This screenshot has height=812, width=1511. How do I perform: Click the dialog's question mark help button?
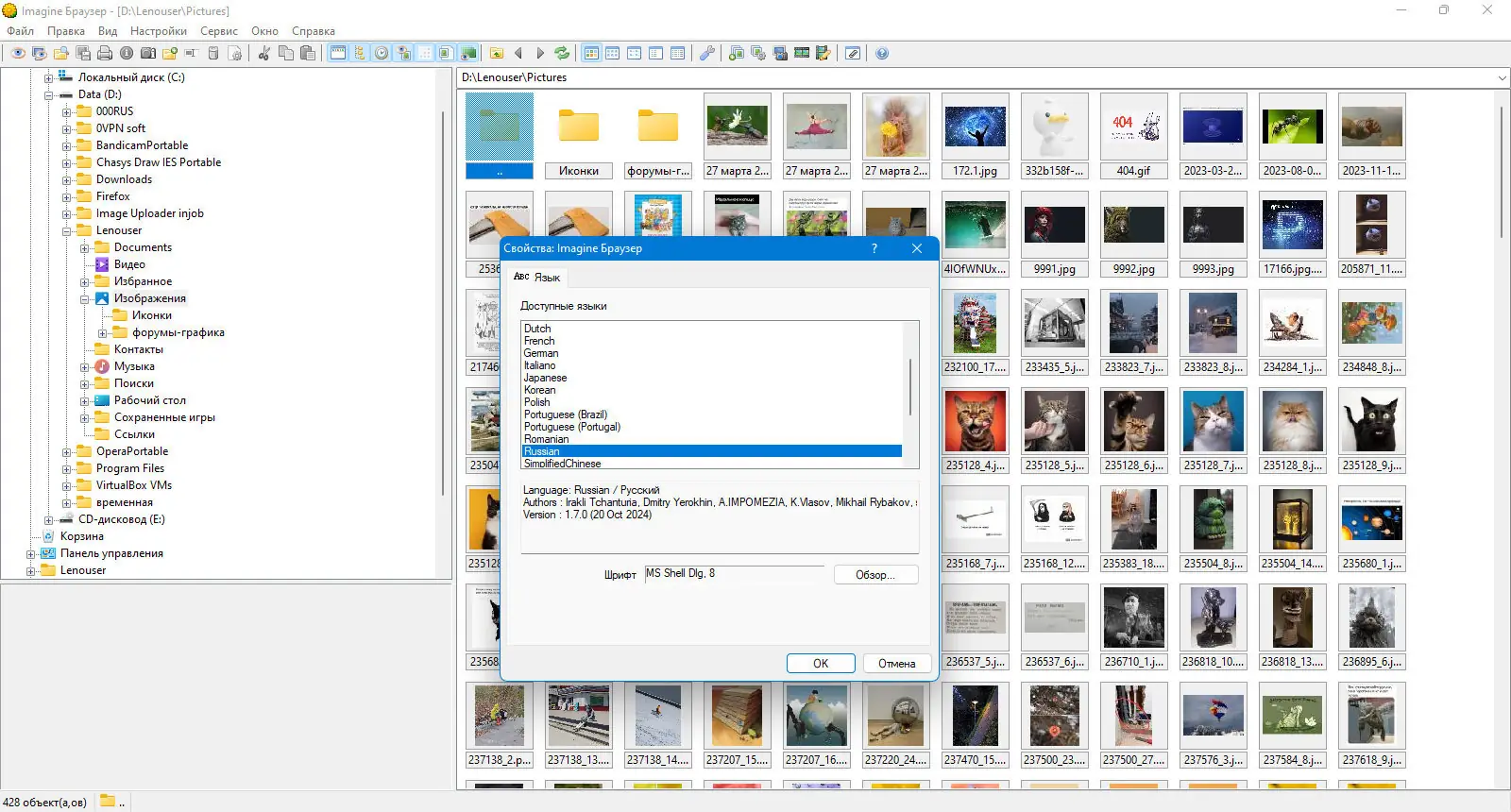point(874,248)
